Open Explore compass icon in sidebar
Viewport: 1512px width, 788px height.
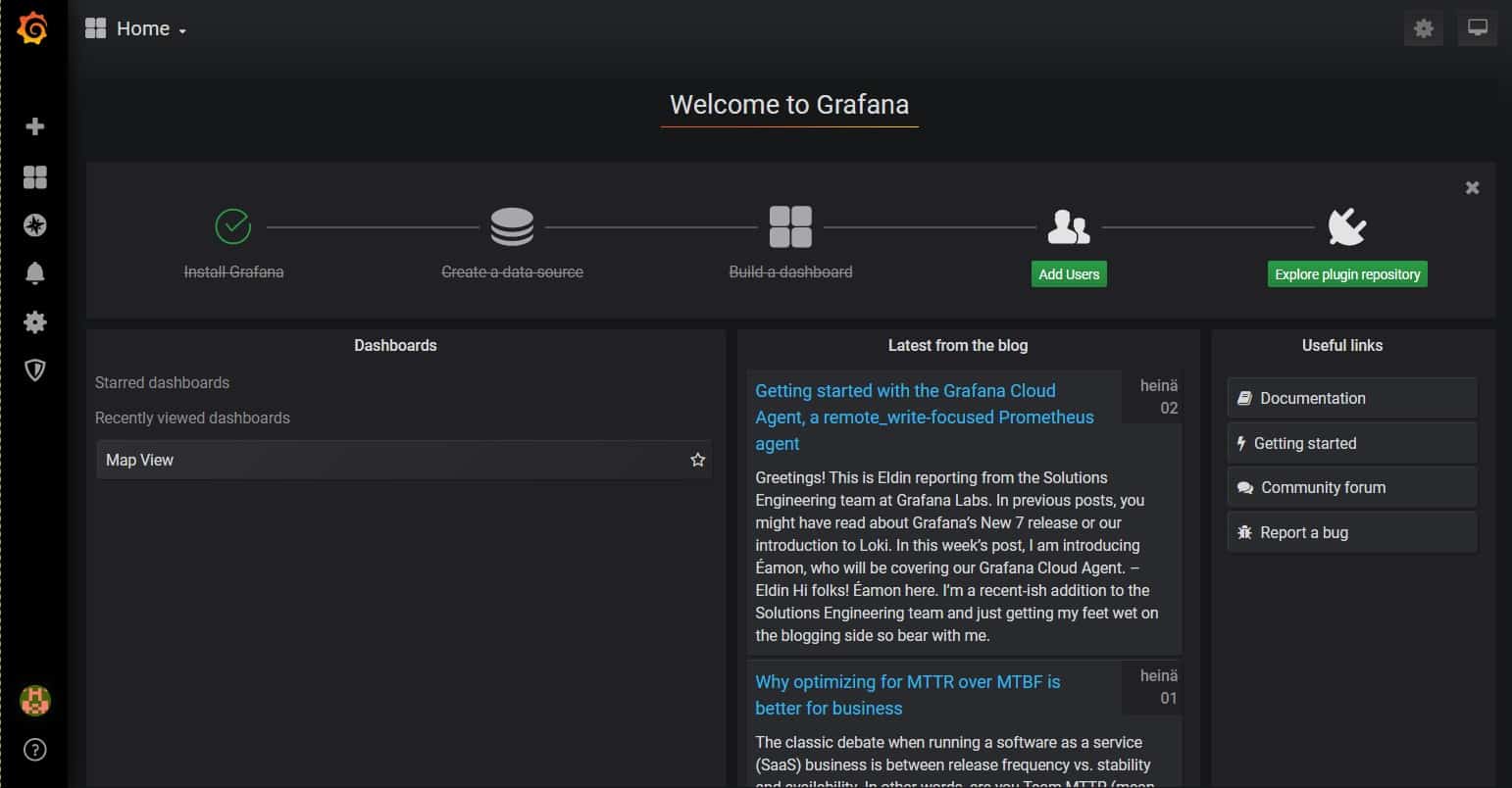pos(35,225)
